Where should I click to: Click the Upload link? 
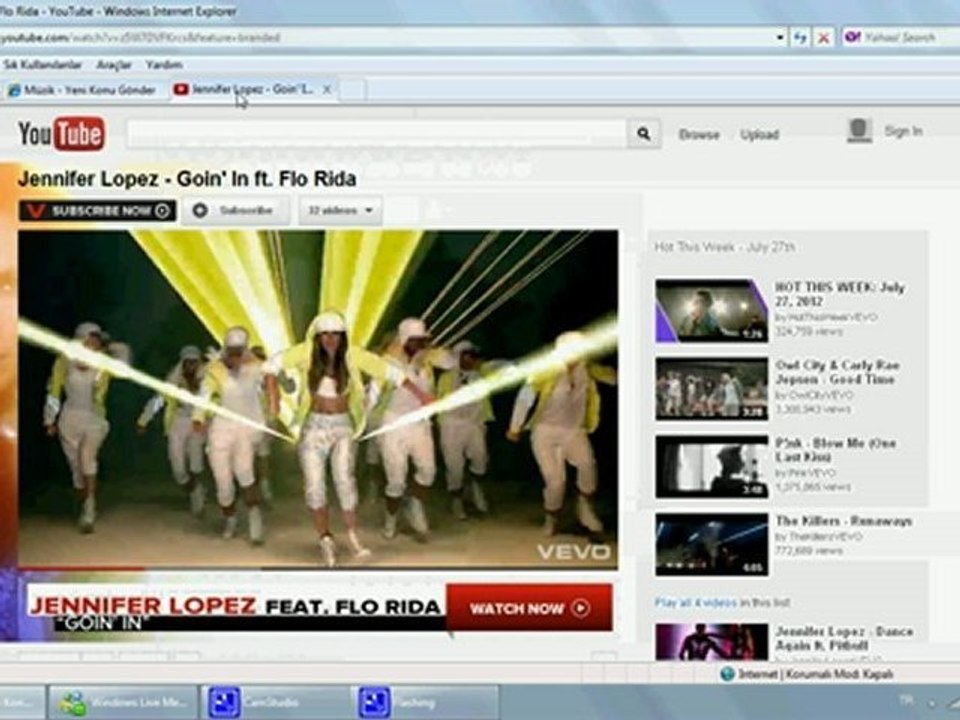(759, 135)
